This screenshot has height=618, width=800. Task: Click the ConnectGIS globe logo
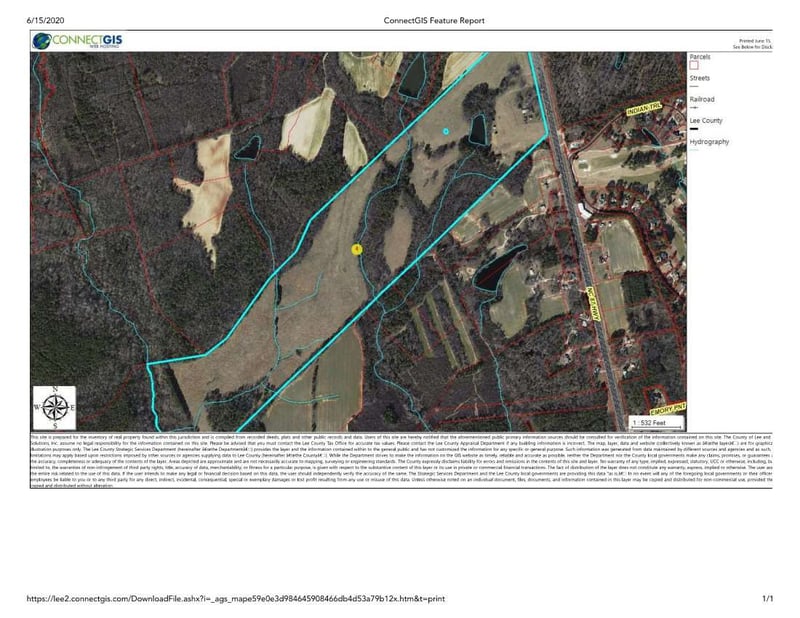coord(42,40)
